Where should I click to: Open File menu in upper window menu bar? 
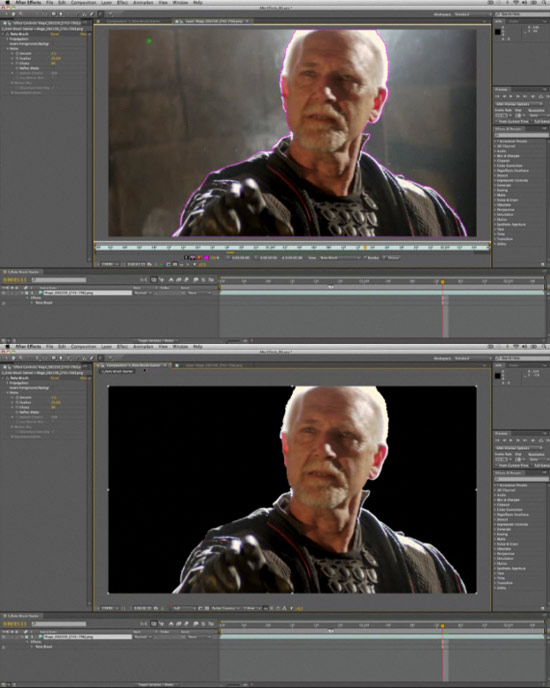50,3
